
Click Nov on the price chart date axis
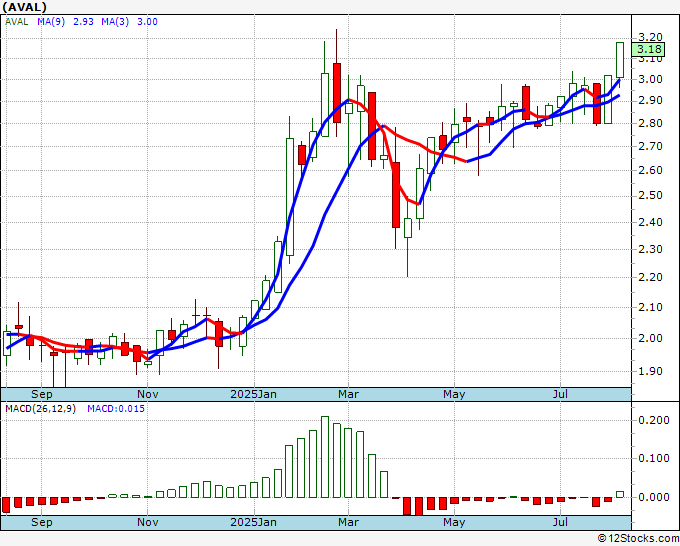pos(147,394)
